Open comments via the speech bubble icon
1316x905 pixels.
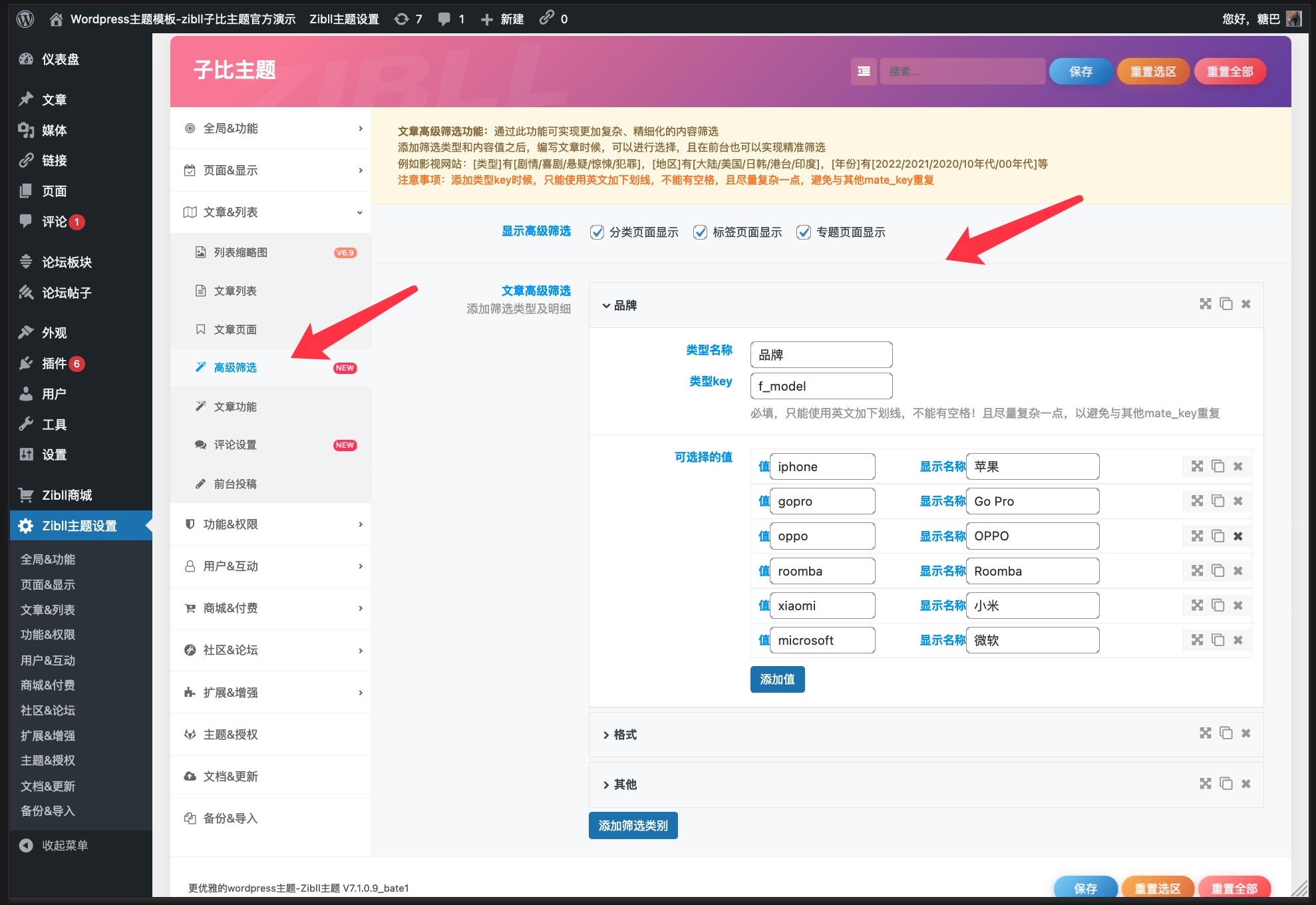pyautogui.click(x=443, y=19)
